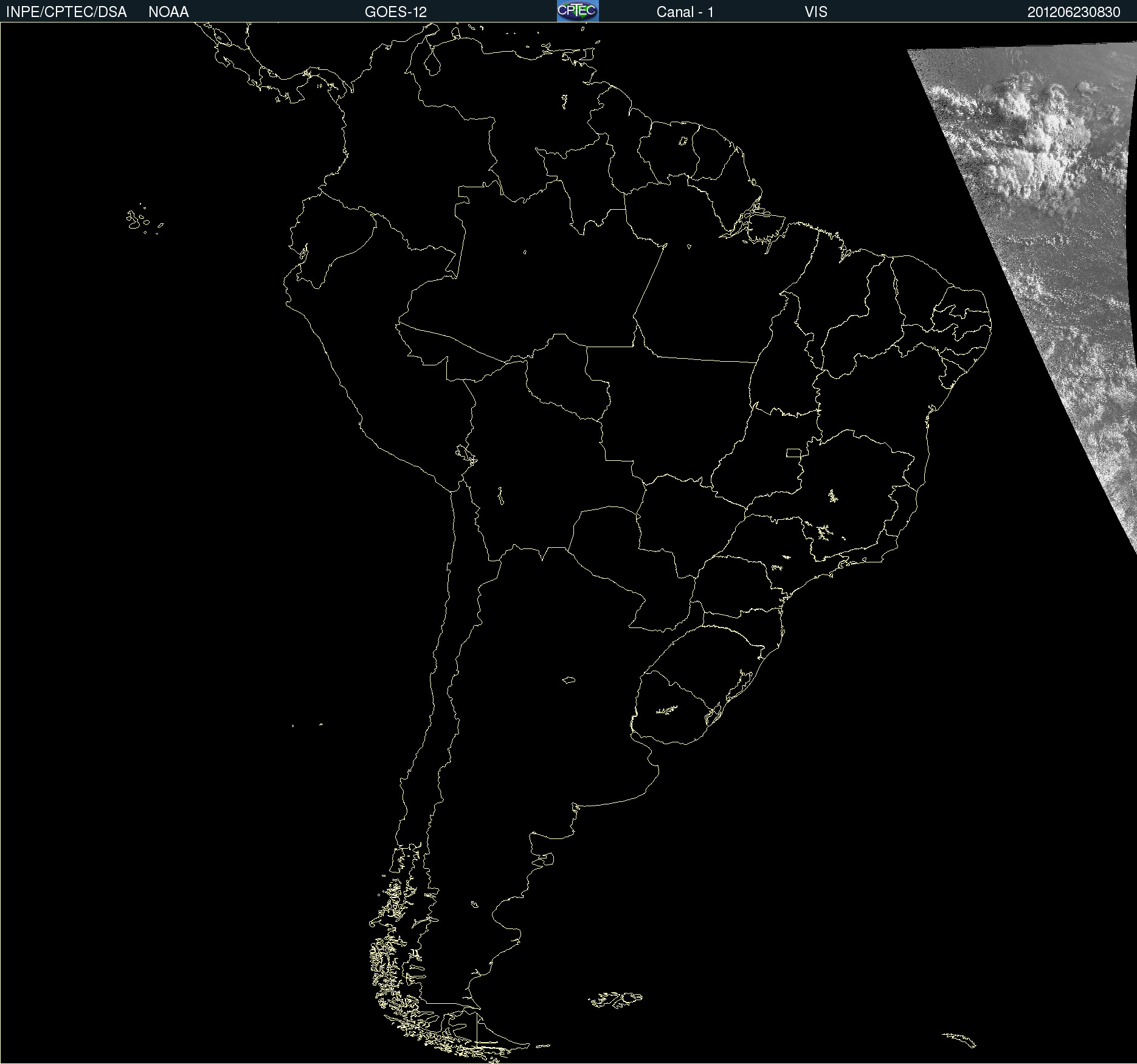Click the NOAA label in header
Screen dimensions: 1137x1064
pos(168,12)
